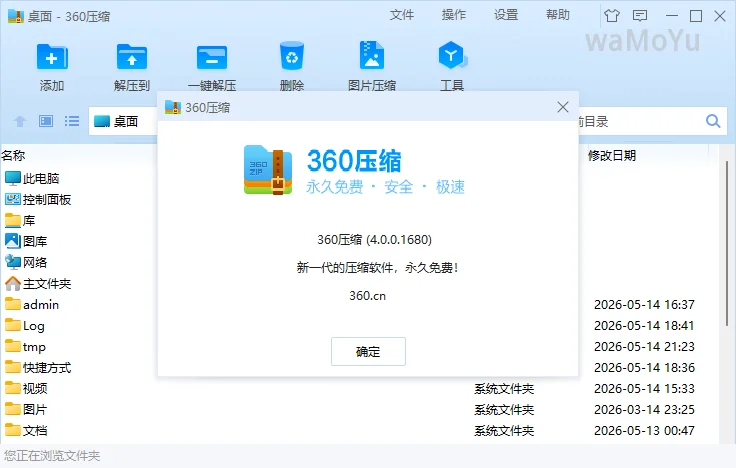Select the 图库 gallery icon

click(x=13, y=241)
